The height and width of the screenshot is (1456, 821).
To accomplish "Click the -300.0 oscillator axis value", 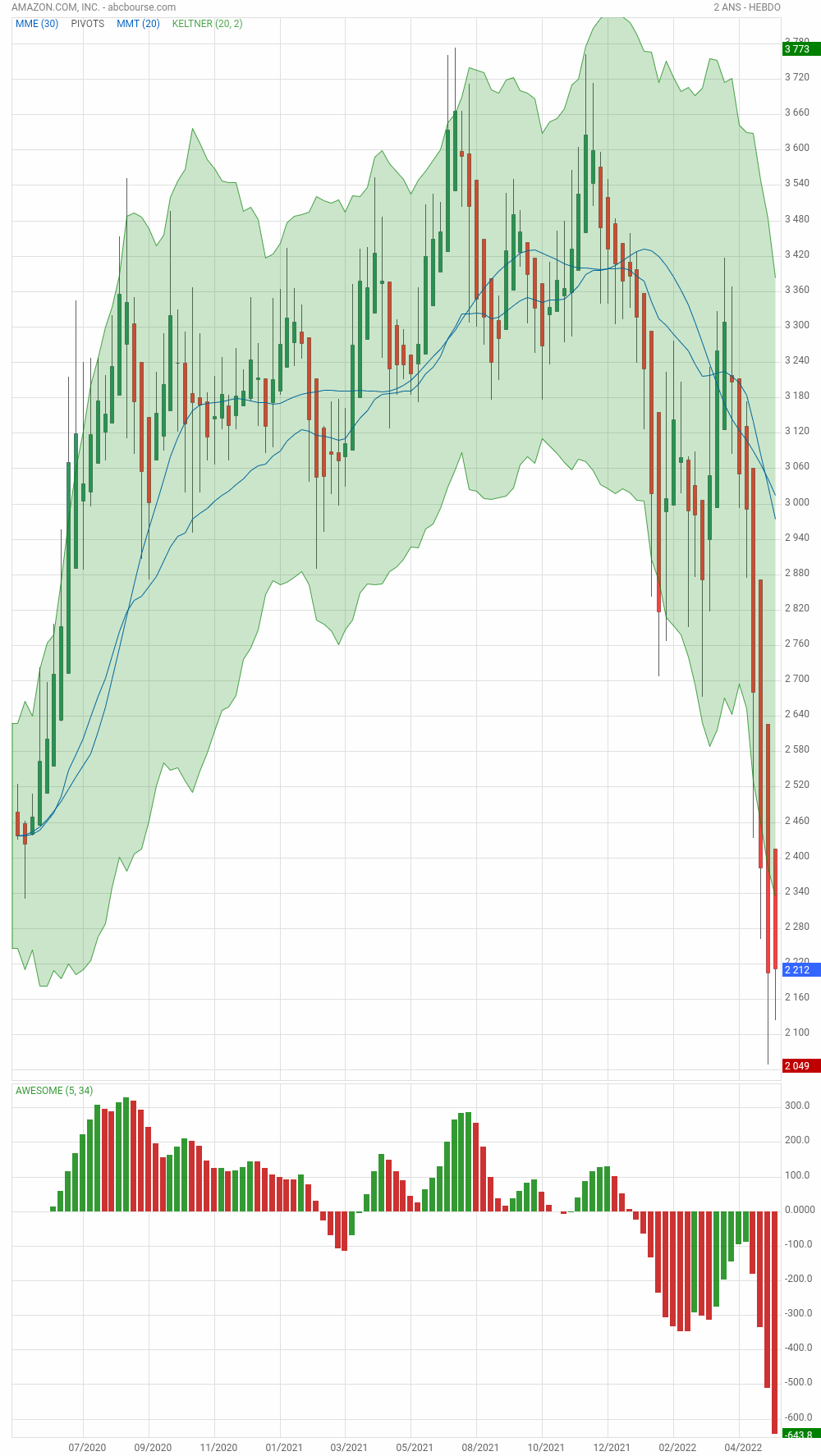I will (797, 1313).
